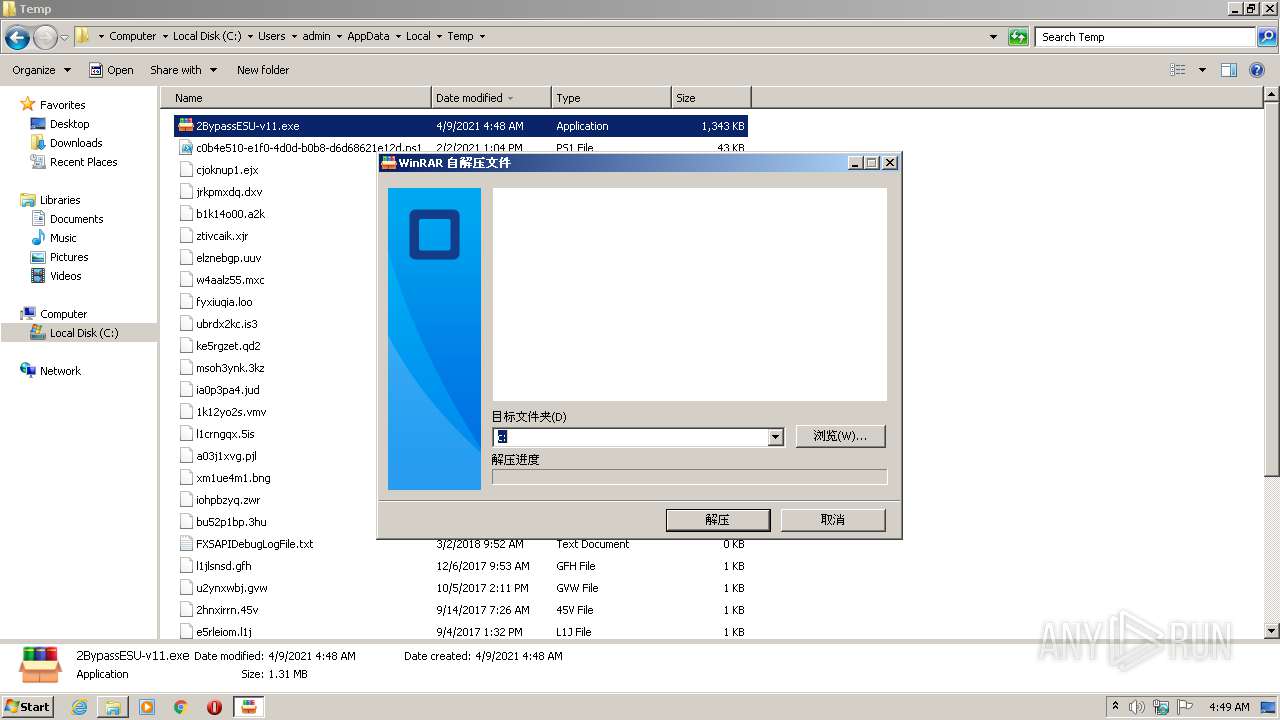Select Computer in the navigation pane

point(63,314)
